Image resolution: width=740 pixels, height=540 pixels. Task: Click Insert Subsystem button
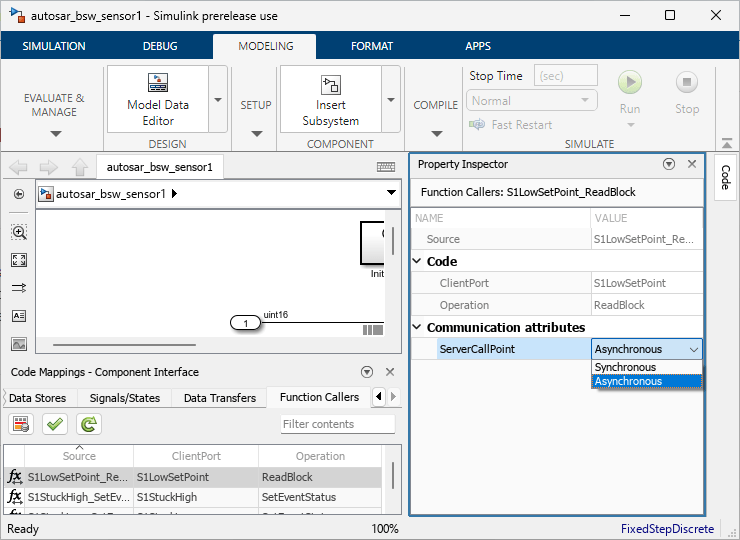pos(330,98)
